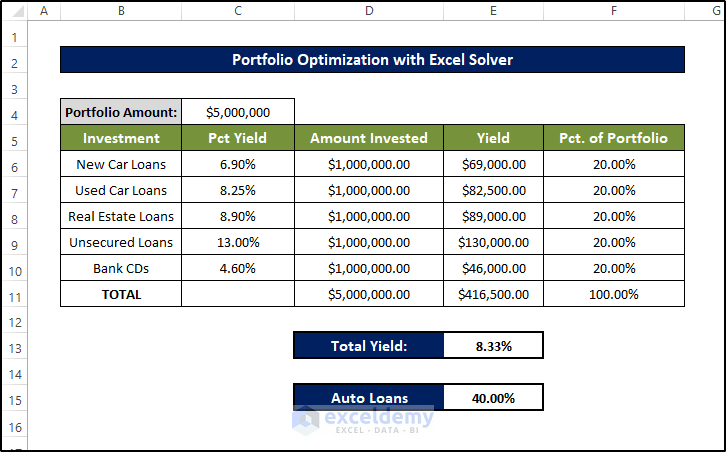Click the Real Estate Loans $89,000.00 yield cell
Screen dimensions: 726x452
pos(493,217)
